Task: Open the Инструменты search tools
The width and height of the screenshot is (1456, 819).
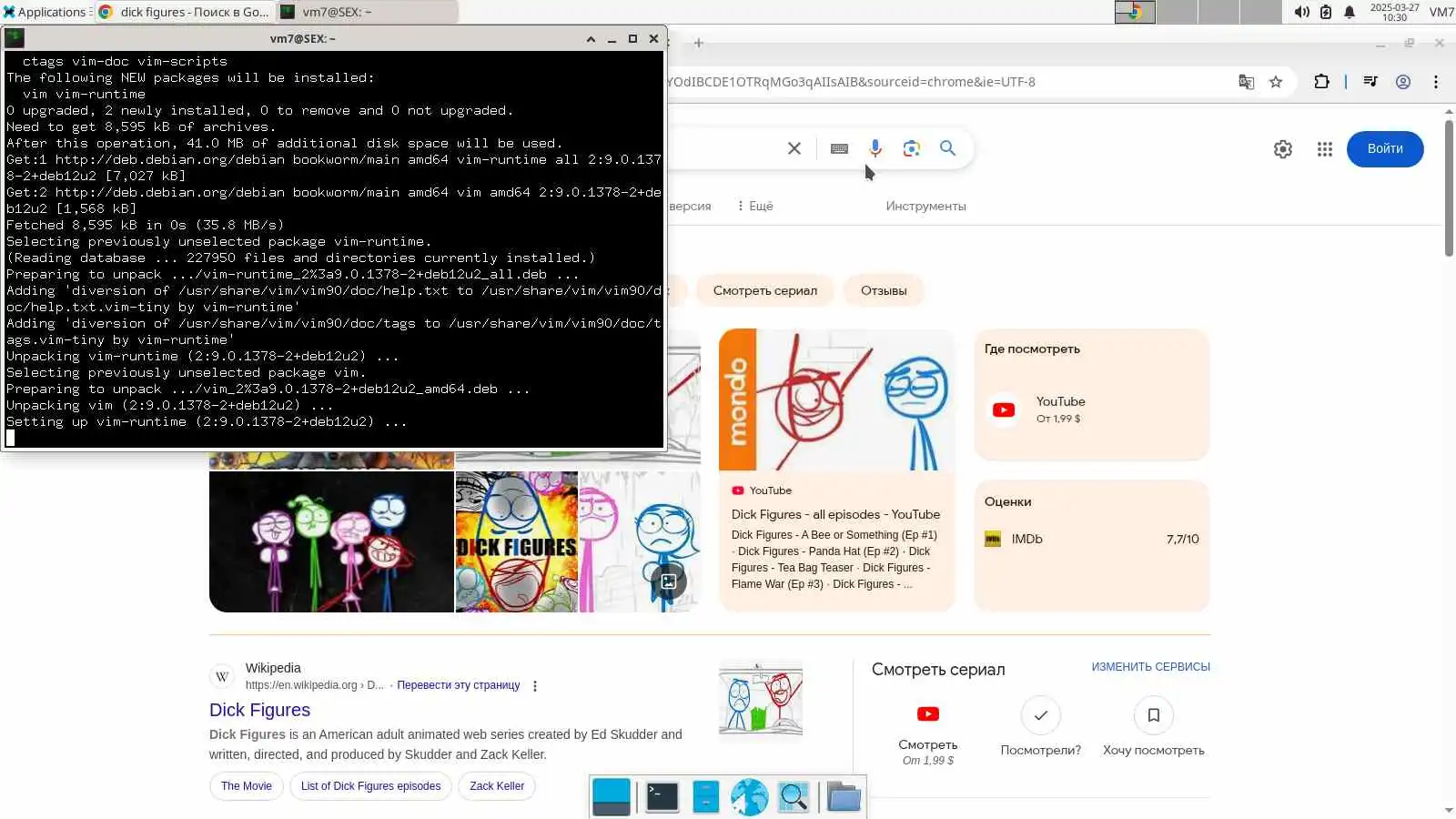Action: pos(925,207)
